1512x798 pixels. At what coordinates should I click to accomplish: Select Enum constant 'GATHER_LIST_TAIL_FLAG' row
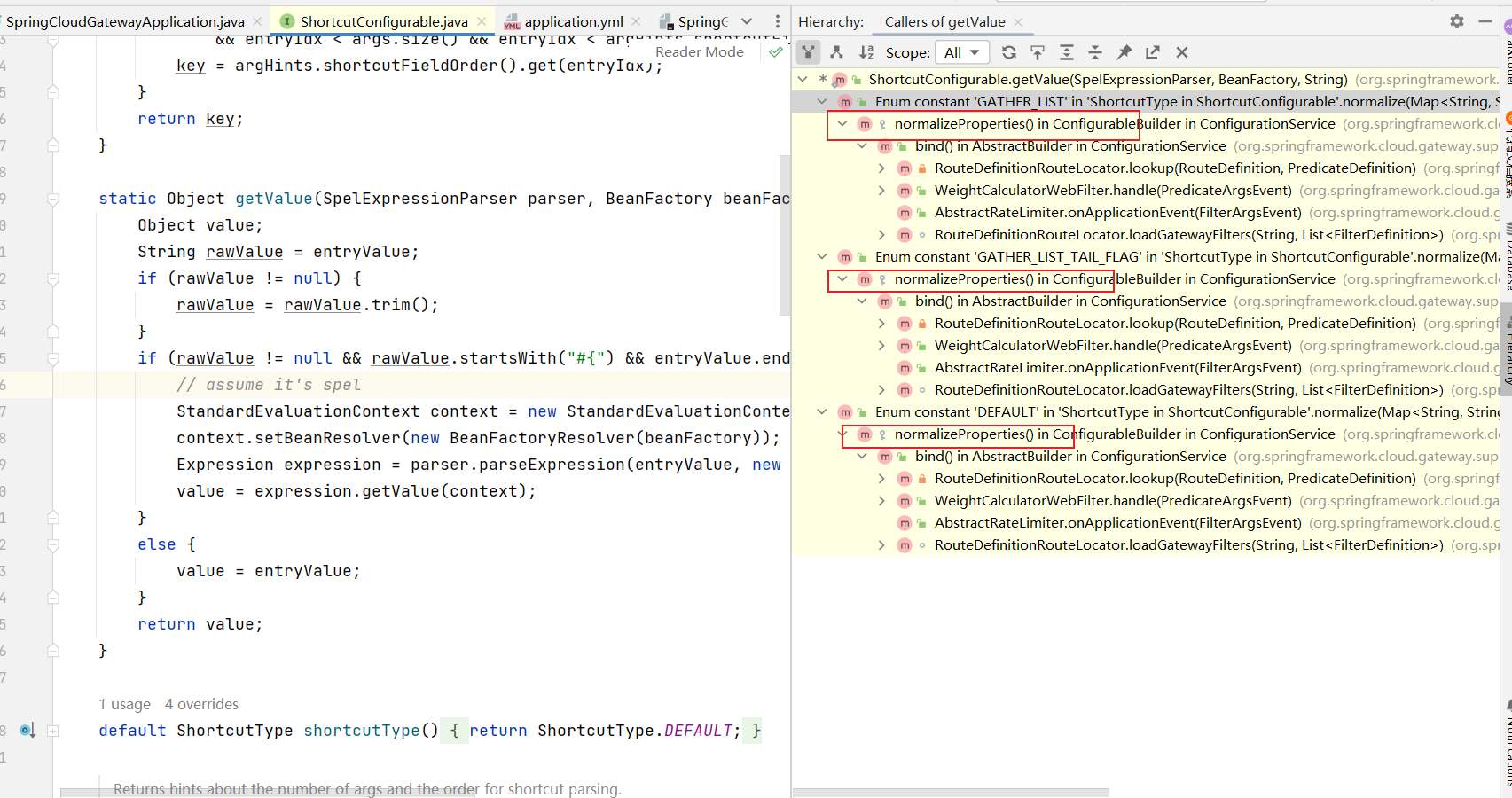1146,257
